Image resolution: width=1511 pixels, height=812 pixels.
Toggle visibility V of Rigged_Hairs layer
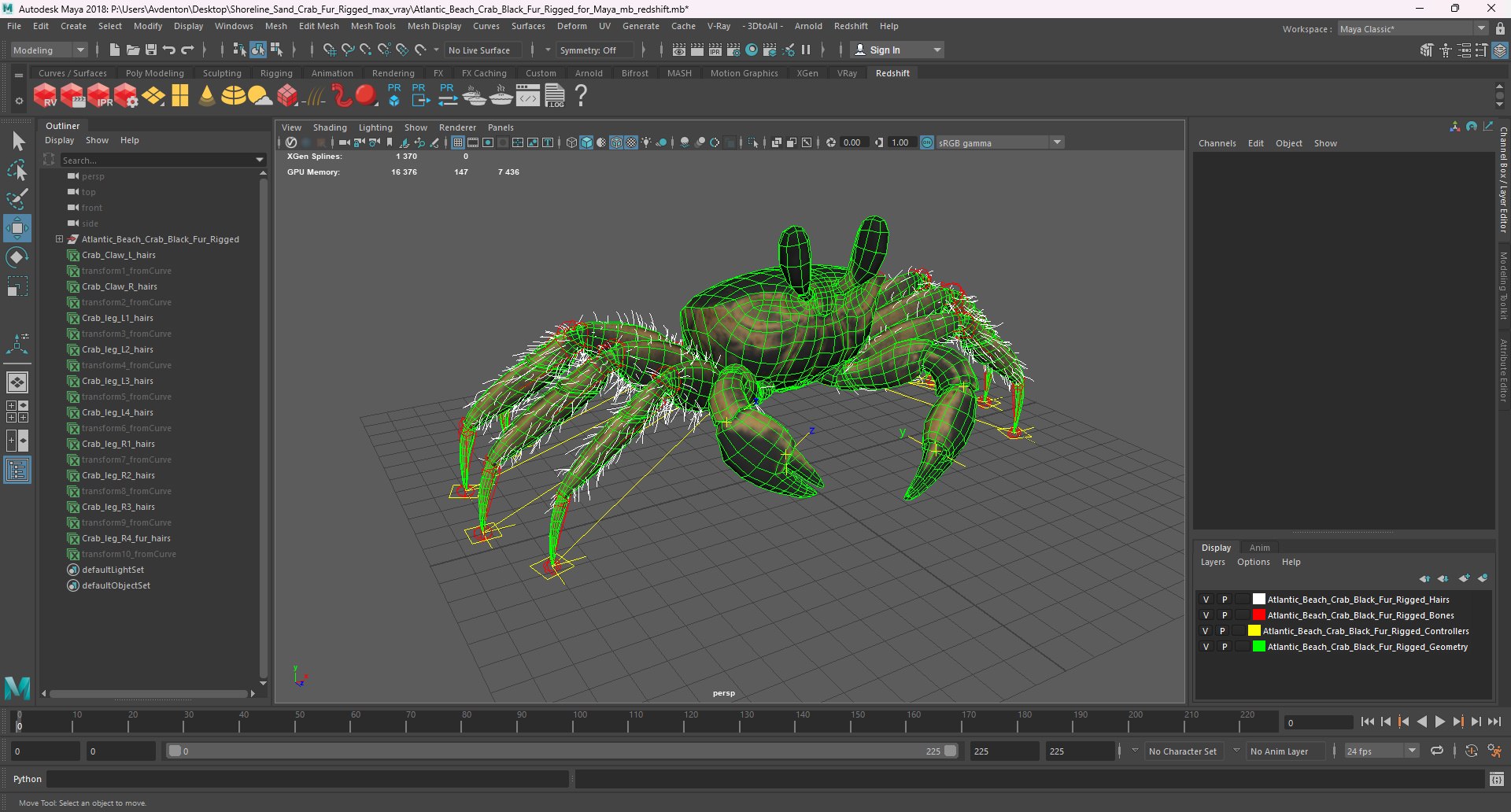click(1206, 600)
